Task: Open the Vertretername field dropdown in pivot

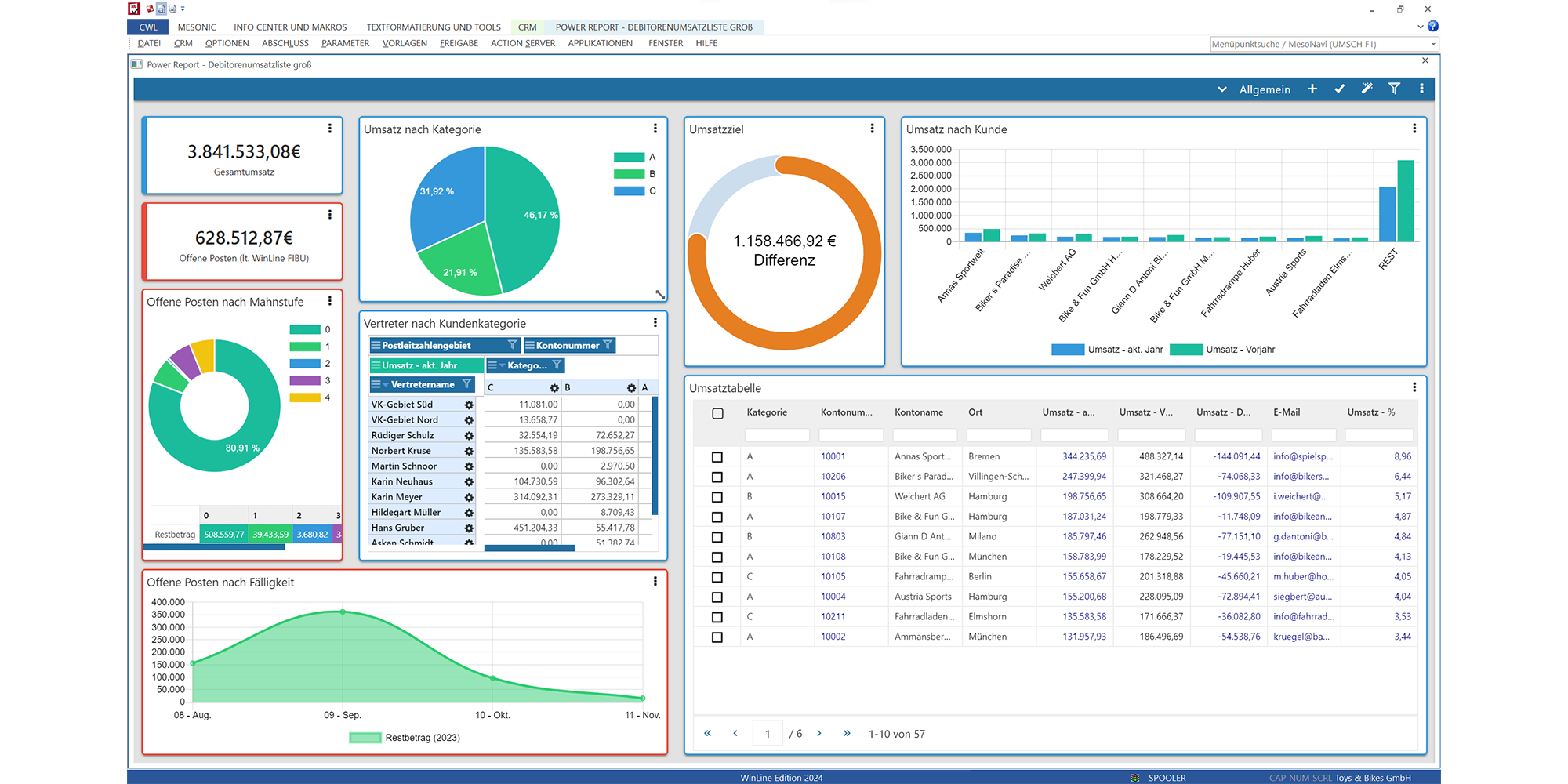Action: click(x=386, y=384)
